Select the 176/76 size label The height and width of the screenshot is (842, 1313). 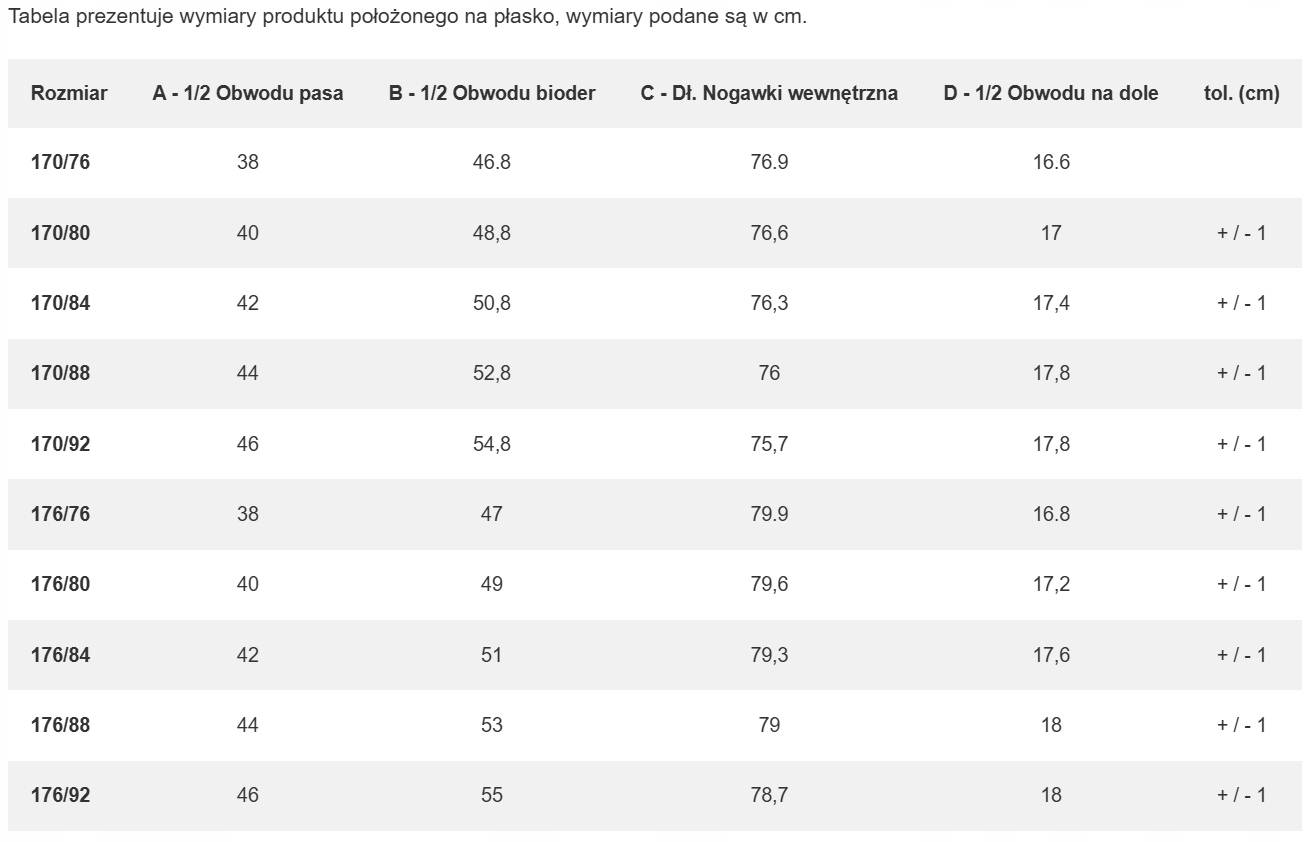[61, 514]
